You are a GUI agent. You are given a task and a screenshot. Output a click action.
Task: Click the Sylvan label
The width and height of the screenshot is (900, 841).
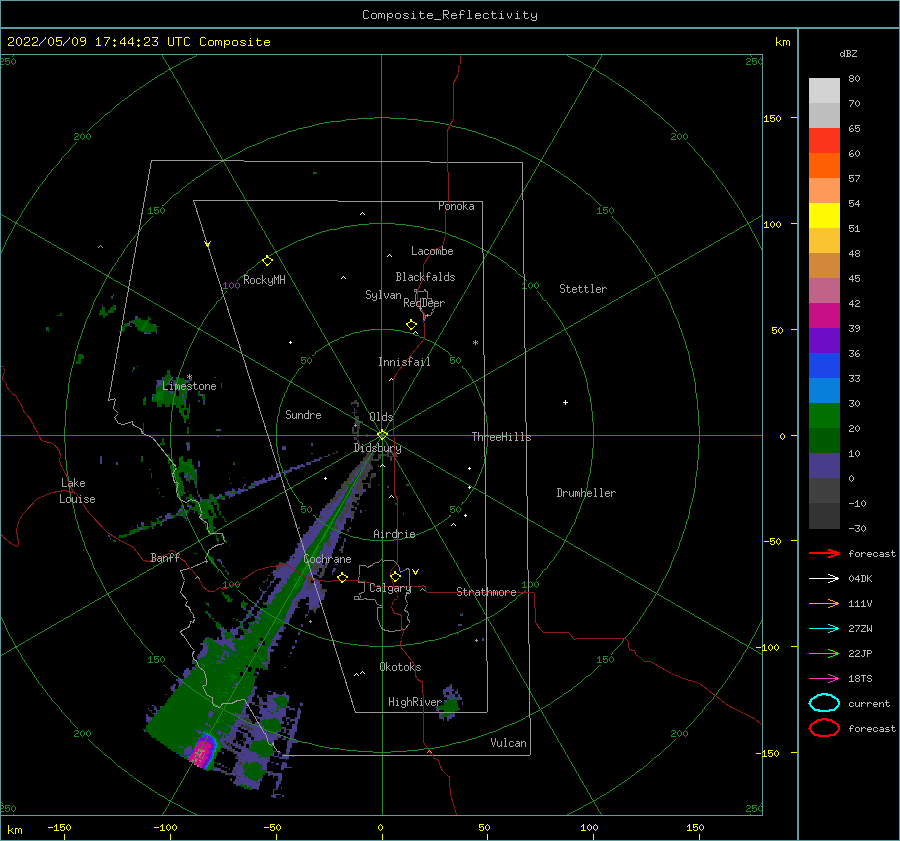[x=383, y=295]
